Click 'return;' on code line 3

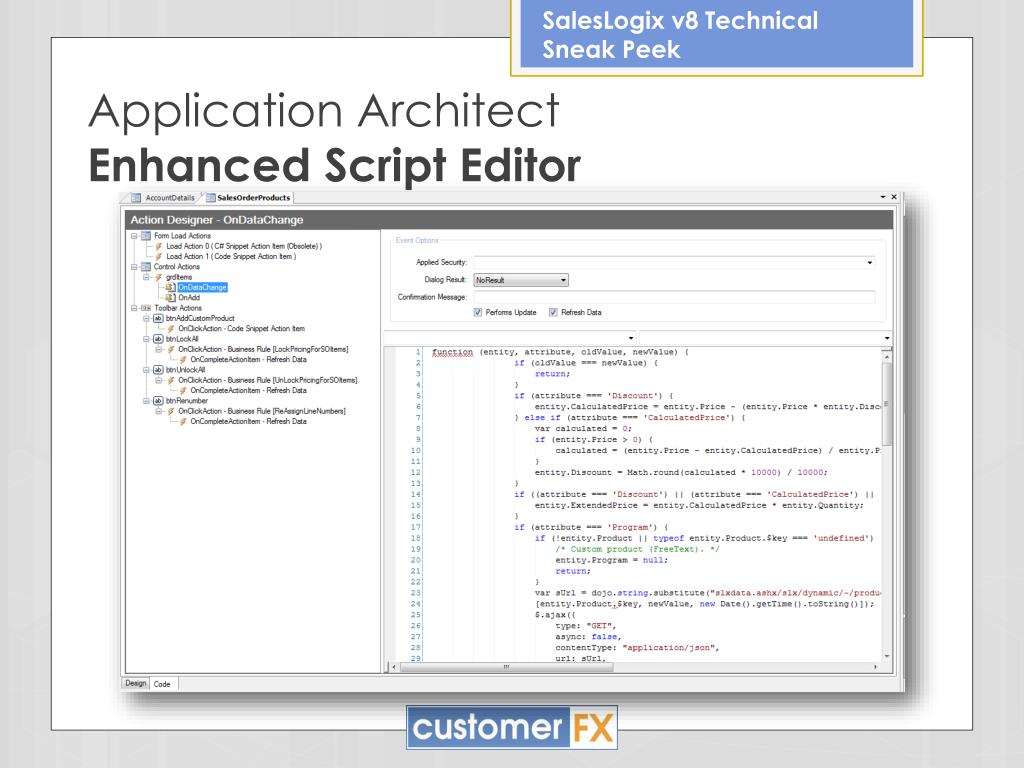tap(552, 374)
